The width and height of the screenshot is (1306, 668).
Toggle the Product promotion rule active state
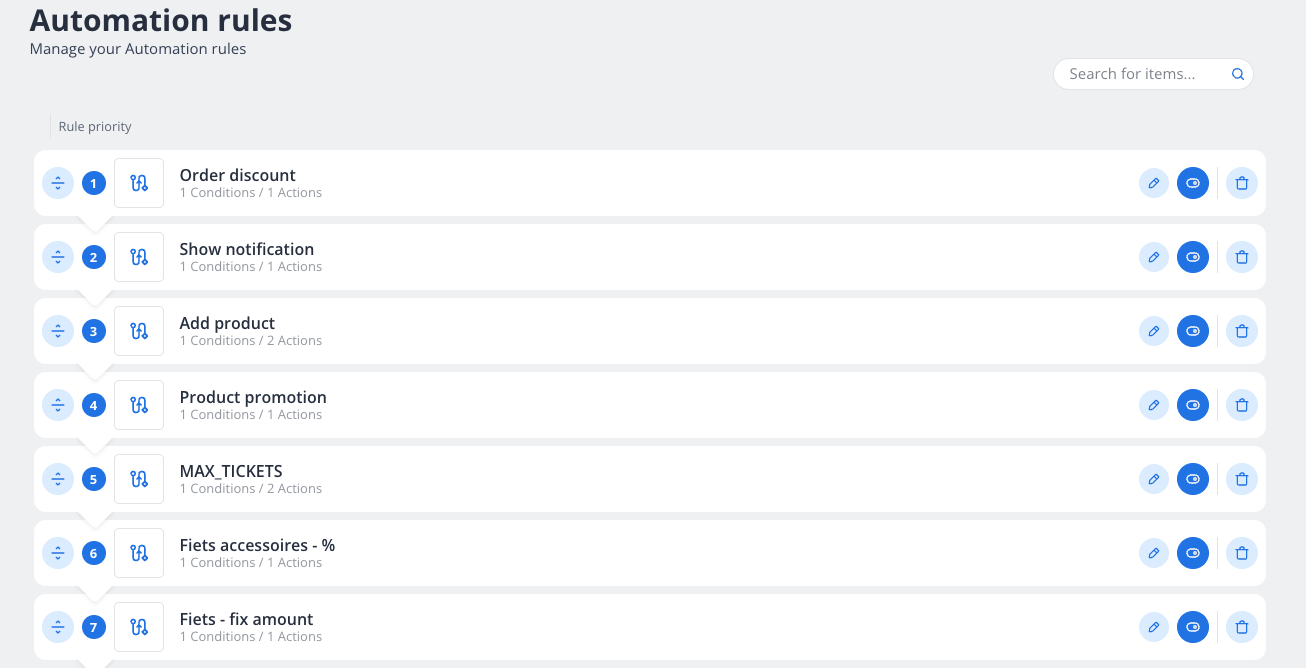(x=1192, y=405)
